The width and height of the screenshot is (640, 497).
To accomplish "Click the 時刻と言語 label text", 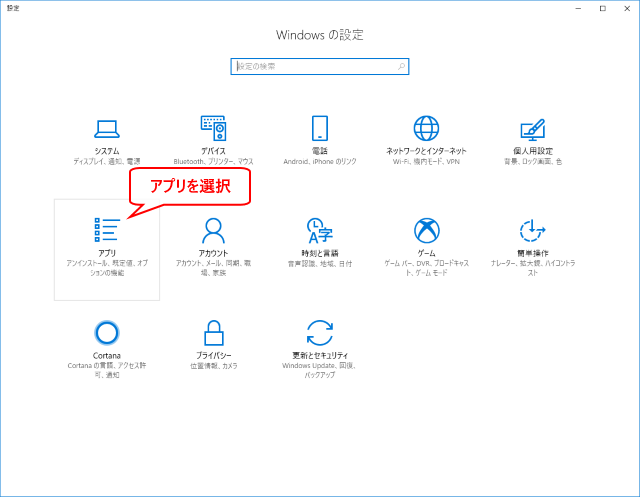I will point(320,253).
